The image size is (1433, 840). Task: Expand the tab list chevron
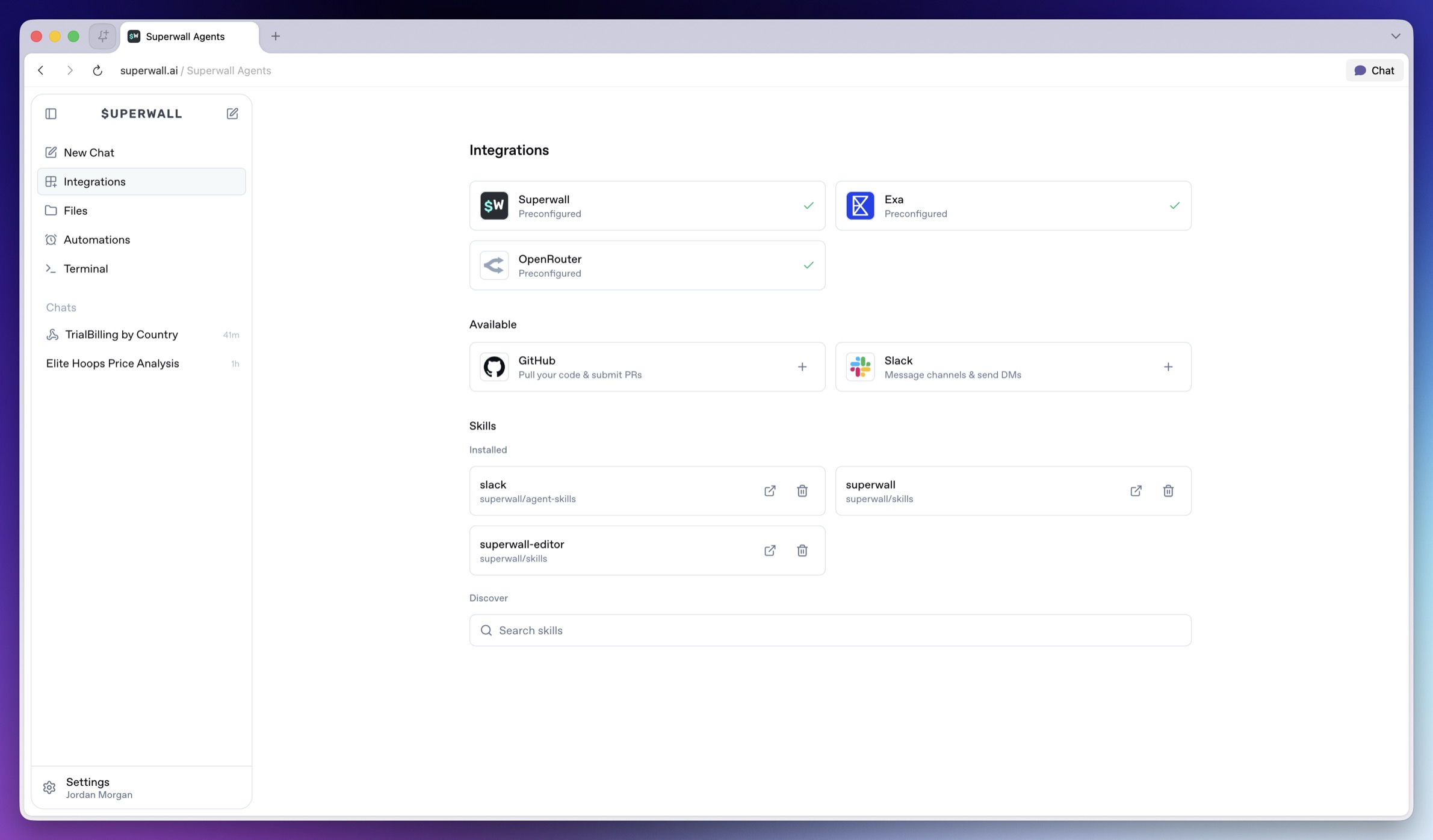[x=1396, y=36]
